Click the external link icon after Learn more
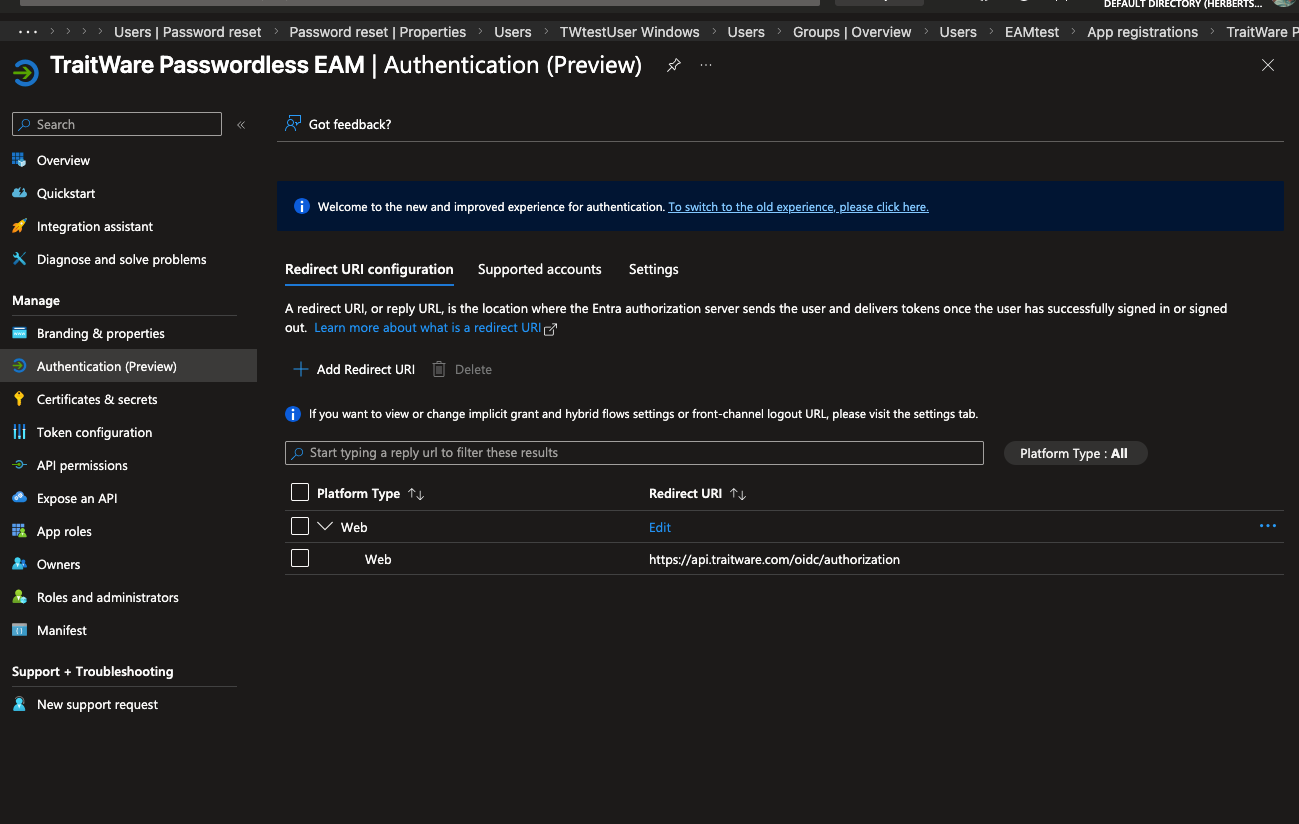The image size is (1299, 824). (x=550, y=328)
